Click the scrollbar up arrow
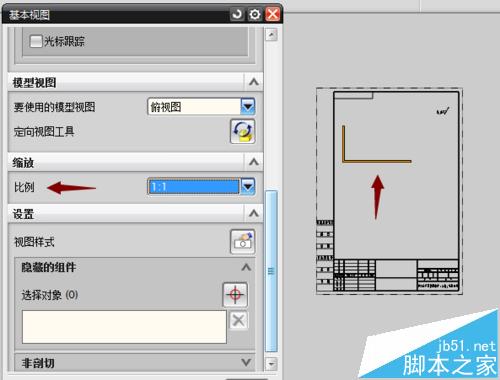500x380 pixels. point(271,35)
